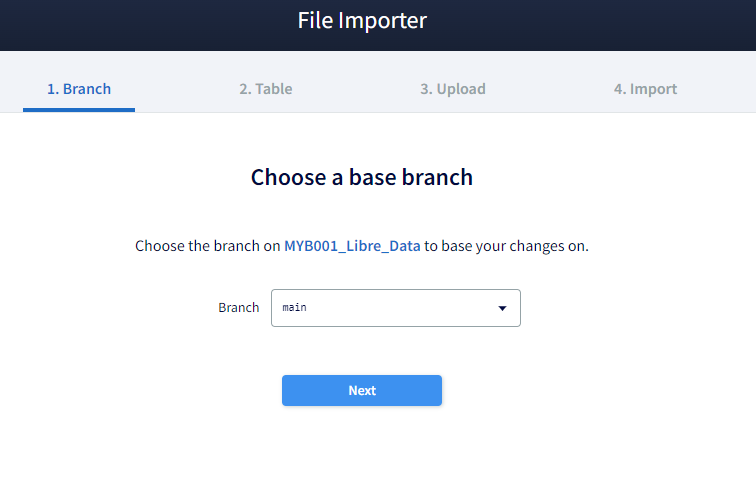Expand the Branch dropdown arrow
This screenshot has height=480, width=756.
click(502, 308)
